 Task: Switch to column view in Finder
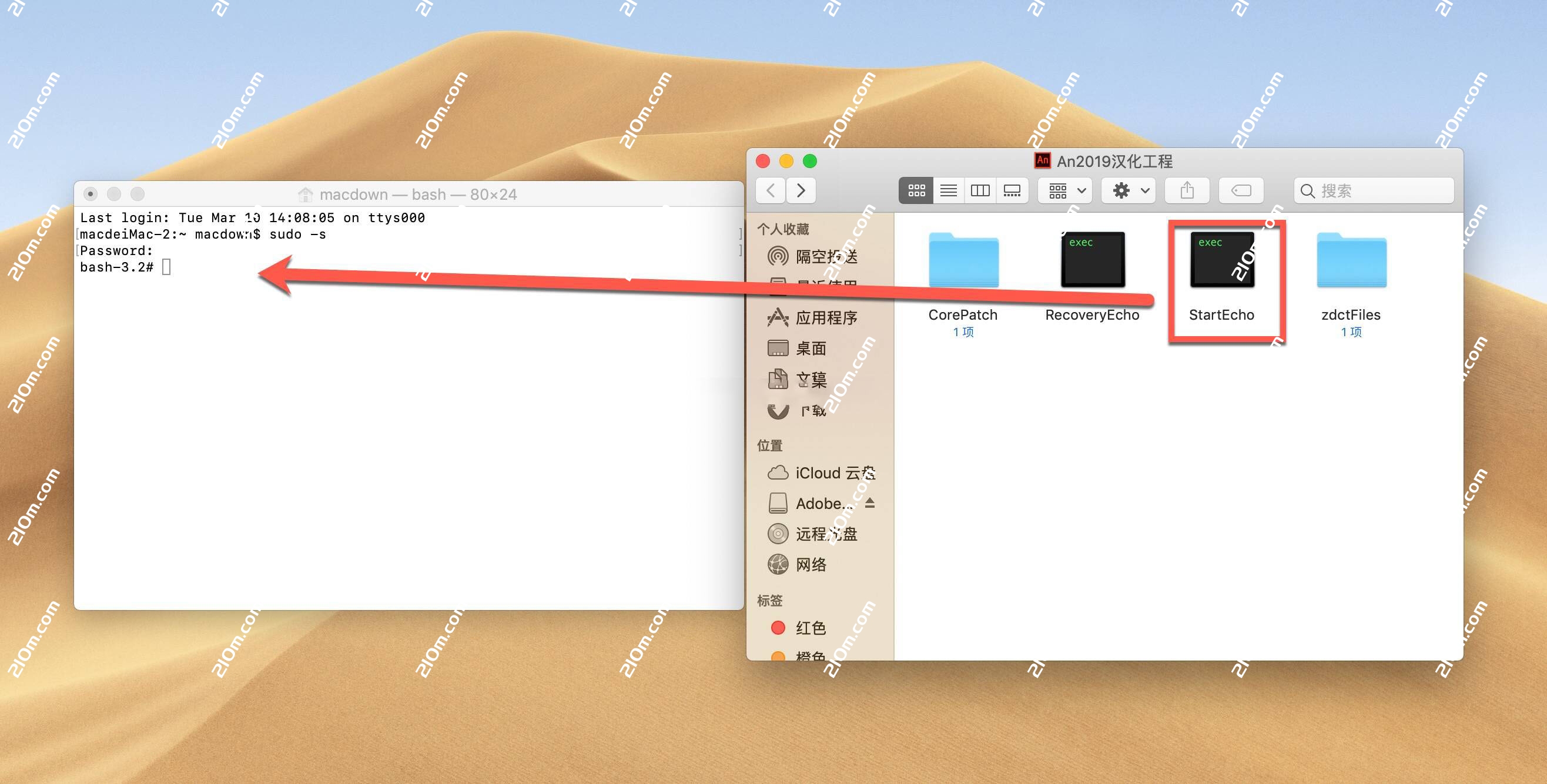click(980, 191)
